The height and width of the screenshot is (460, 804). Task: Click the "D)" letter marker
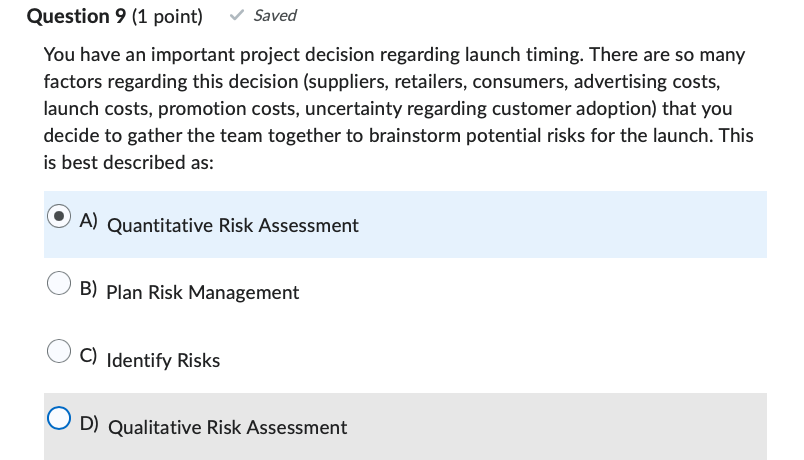pyautogui.click(x=89, y=424)
